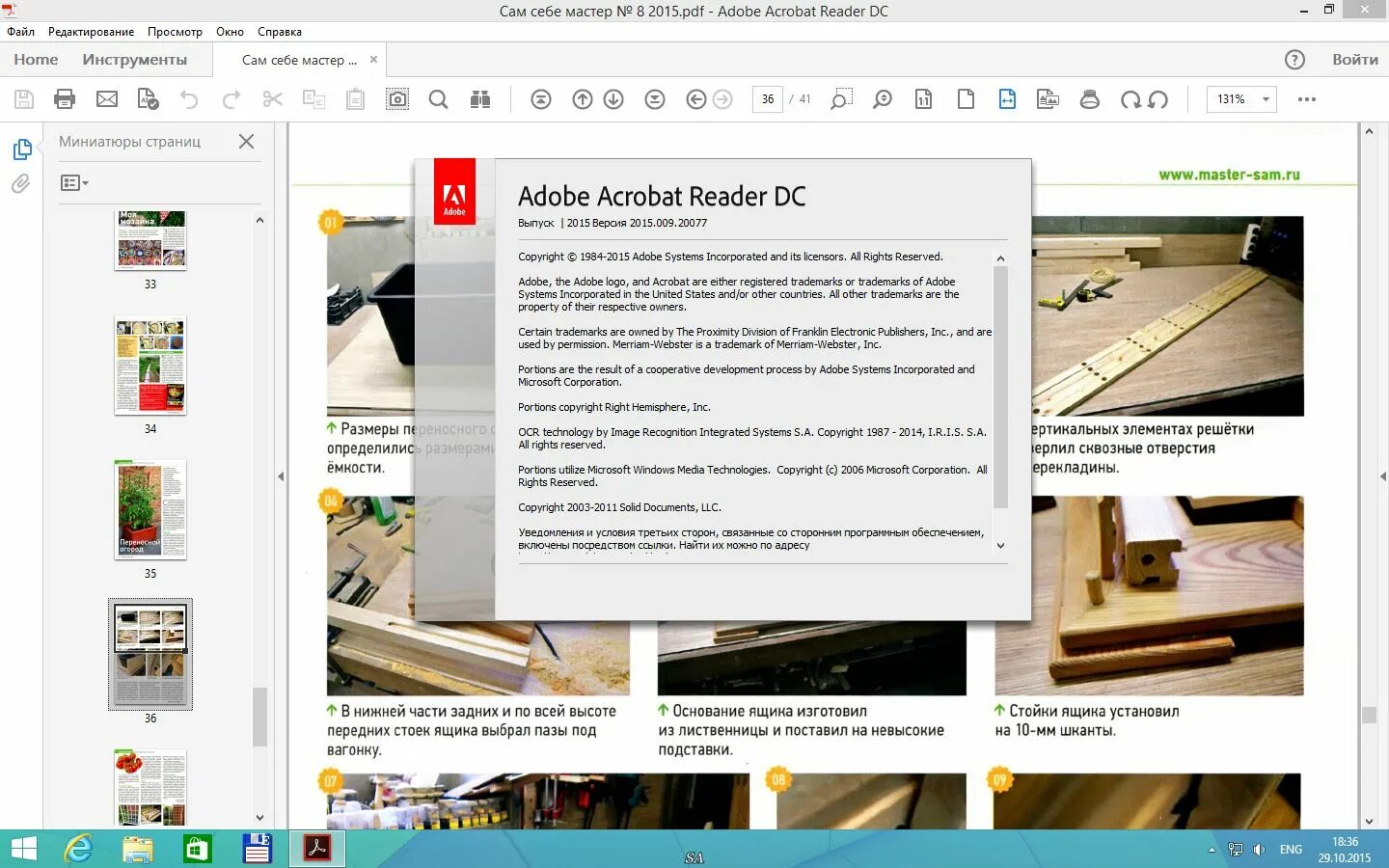The height and width of the screenshot is (868, 1389).
Task: Click the Read mode icon
Action: coord(1049,99)
